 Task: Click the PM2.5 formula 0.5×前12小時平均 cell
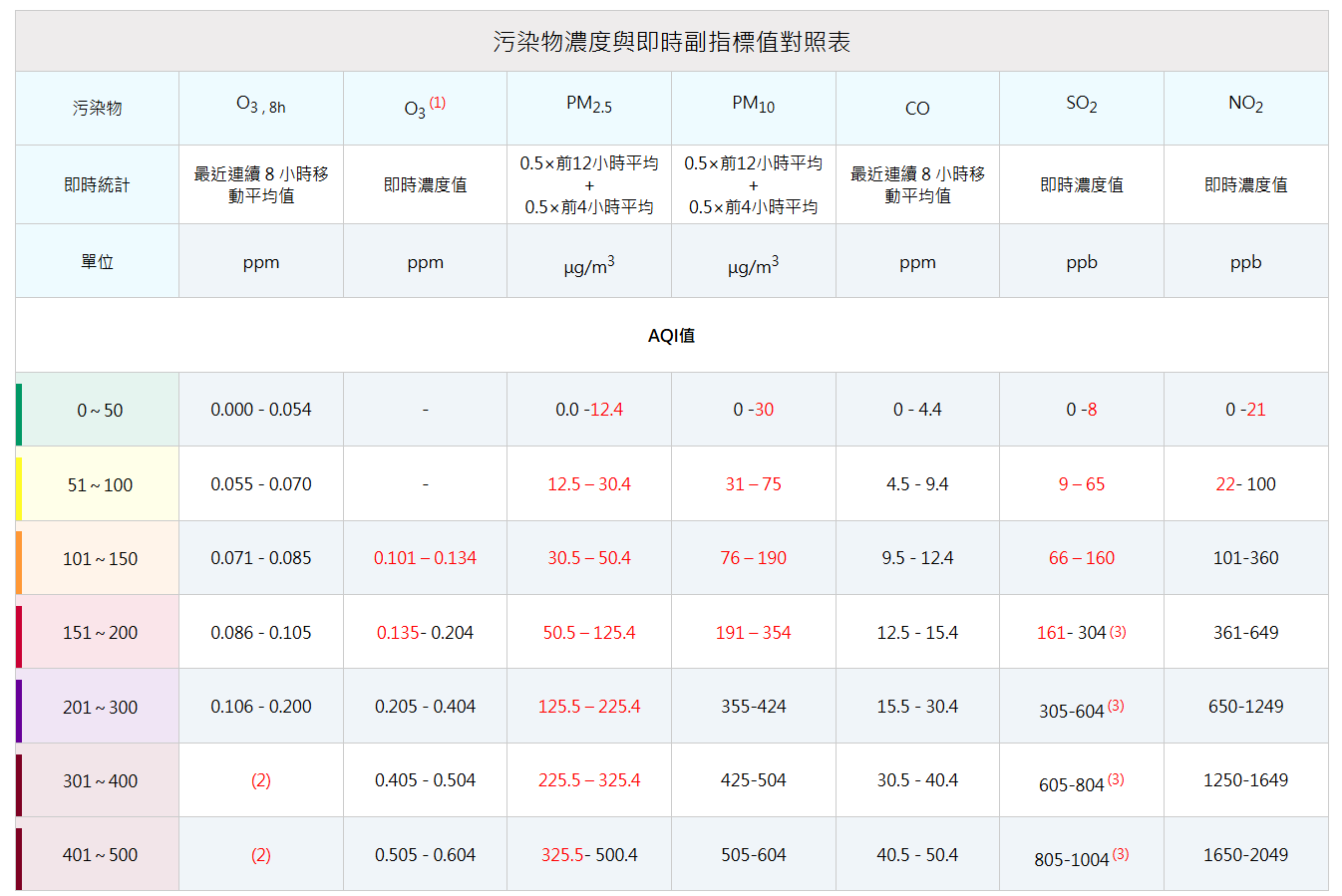point(589,184)
